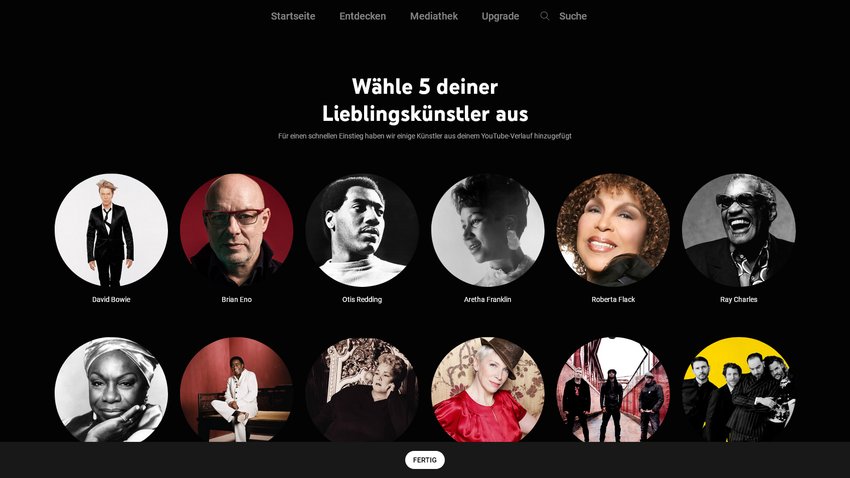Click the search magnifier icon
Image resolution: width=850 pixels, height=478 pixels.
click(x=545, y=16)
